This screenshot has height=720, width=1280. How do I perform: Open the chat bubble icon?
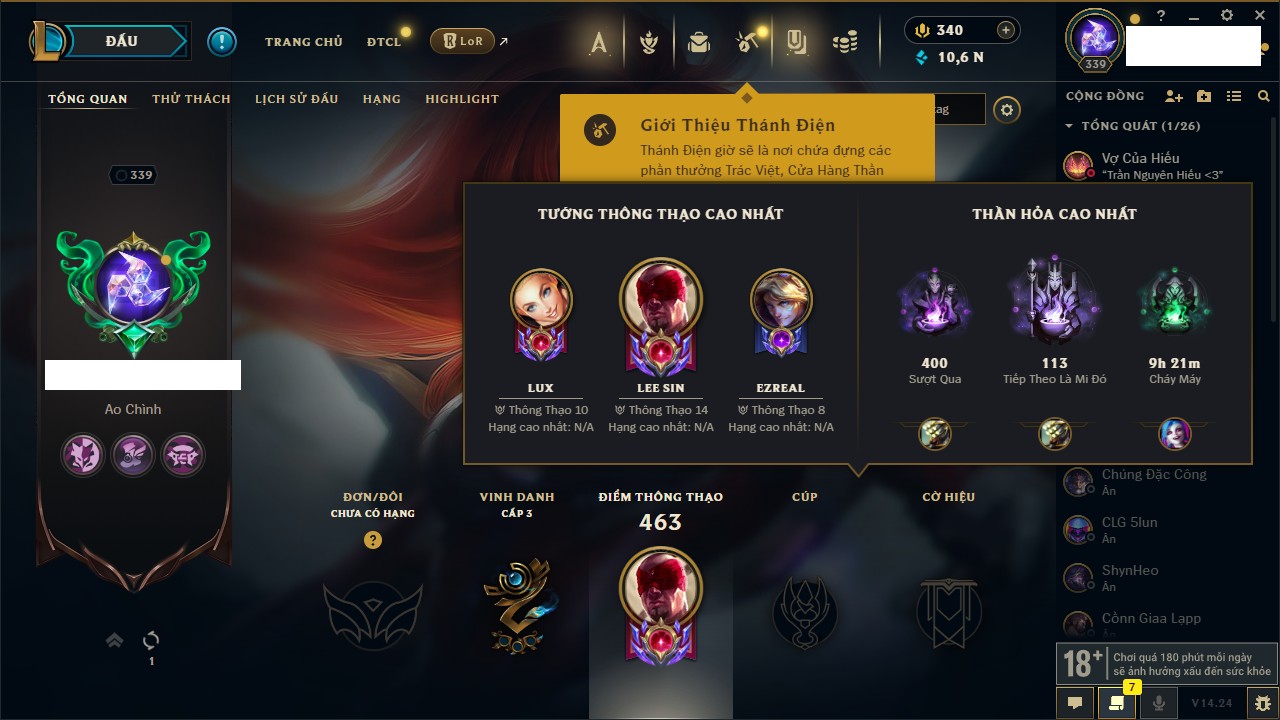click(1075, 703)
